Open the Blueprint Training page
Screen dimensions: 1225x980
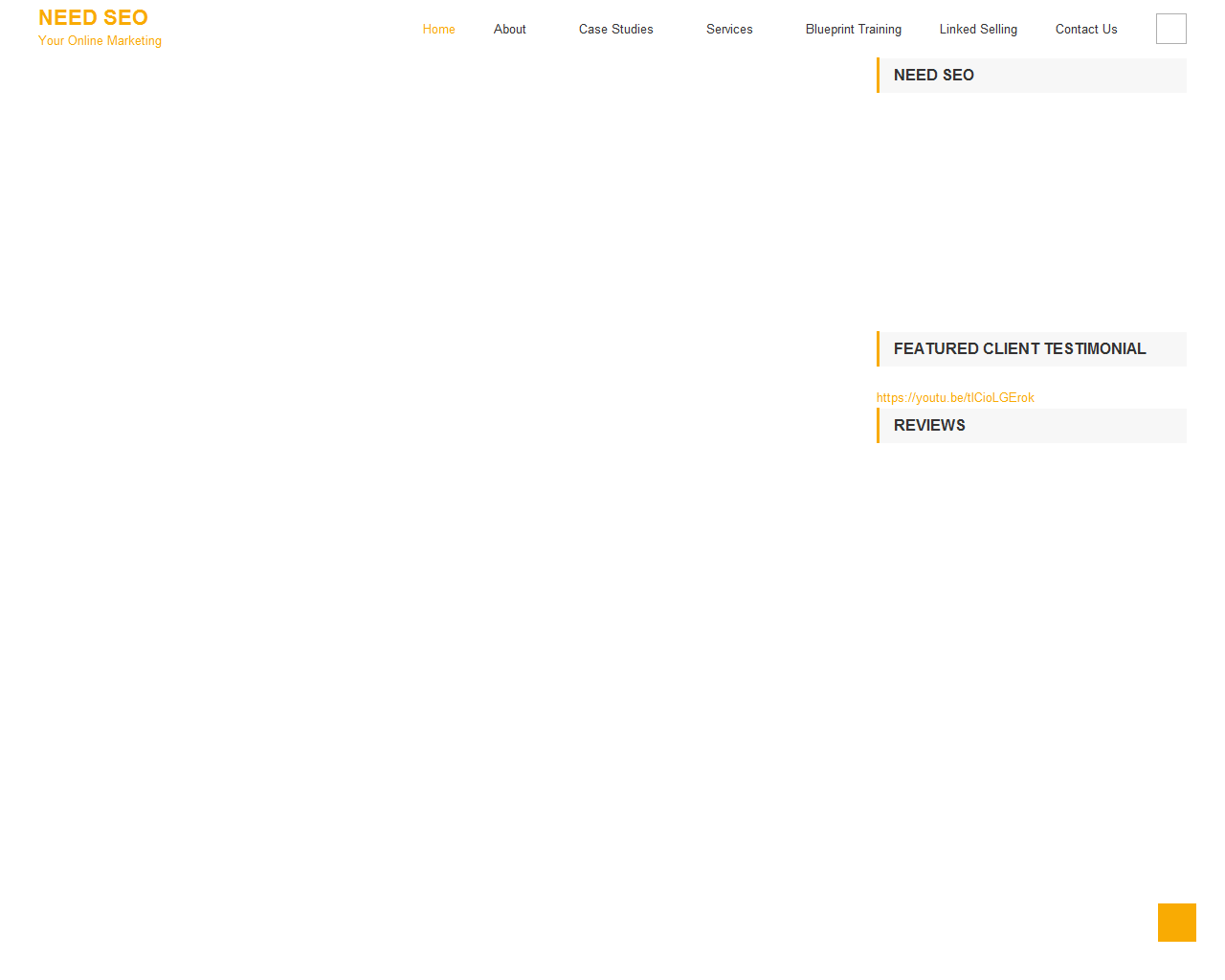(x=854, y=29)
